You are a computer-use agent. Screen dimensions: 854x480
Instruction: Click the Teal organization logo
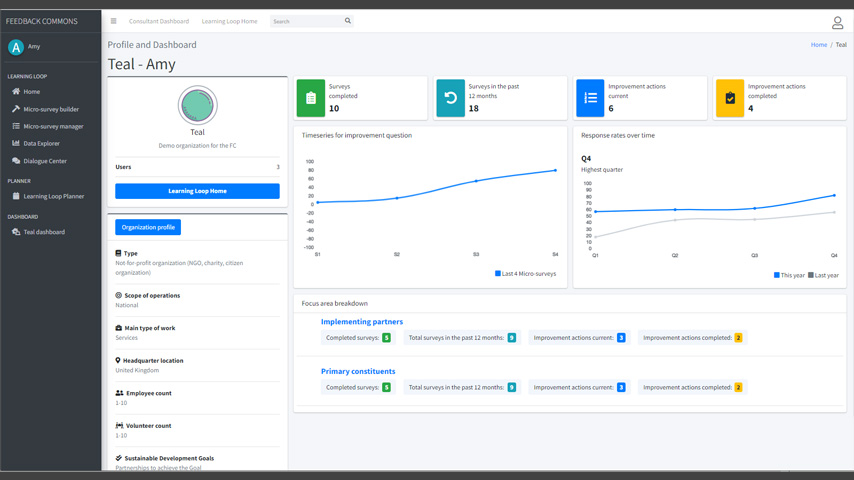pos(197,105)
